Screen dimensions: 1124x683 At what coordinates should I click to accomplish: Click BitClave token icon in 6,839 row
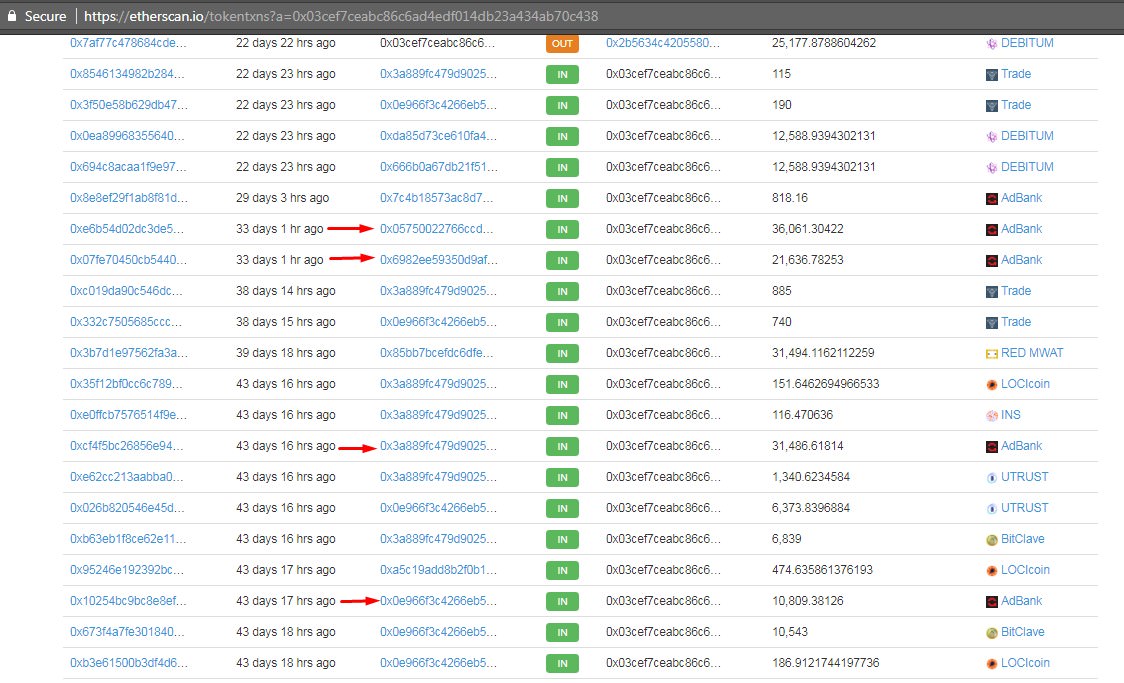click(991, 540)
